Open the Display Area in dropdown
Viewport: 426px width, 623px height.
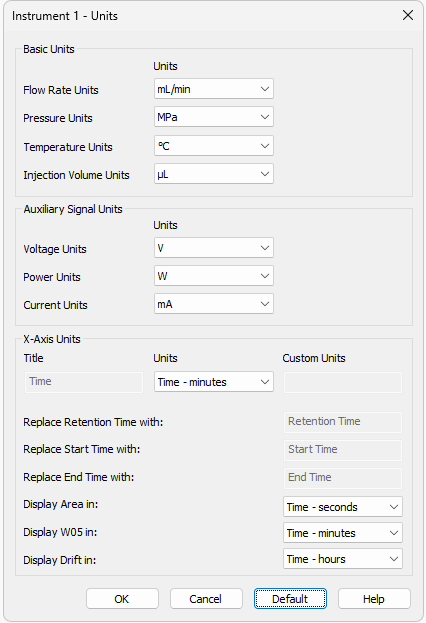(343, 507)
